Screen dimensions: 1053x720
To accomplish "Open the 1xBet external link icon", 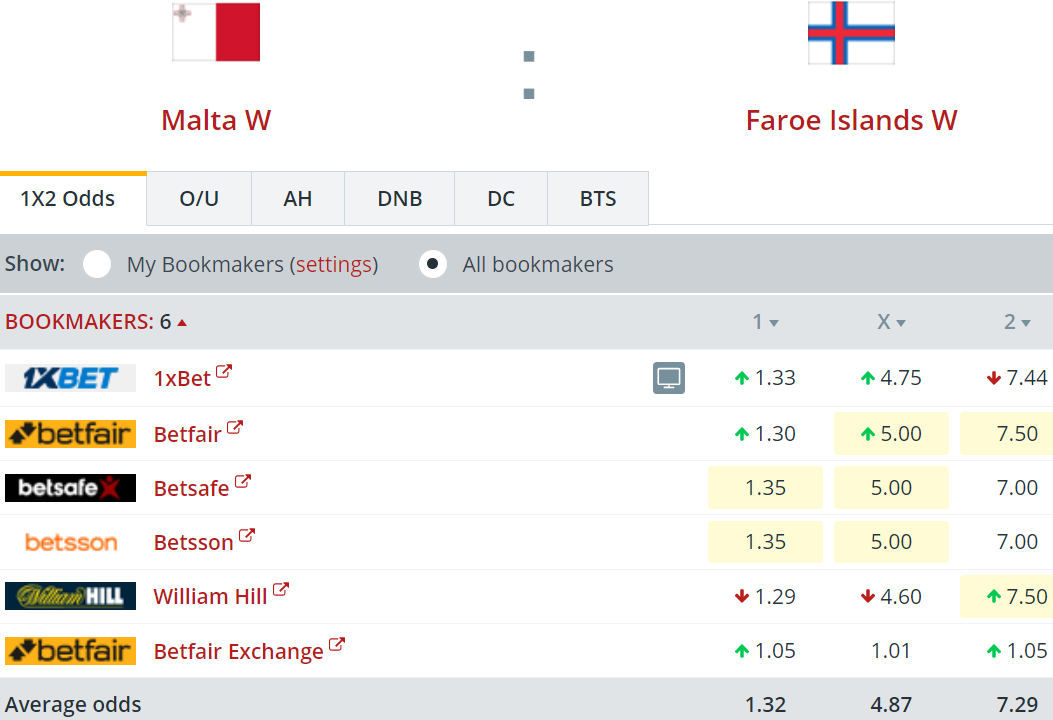I will [224, 371].
